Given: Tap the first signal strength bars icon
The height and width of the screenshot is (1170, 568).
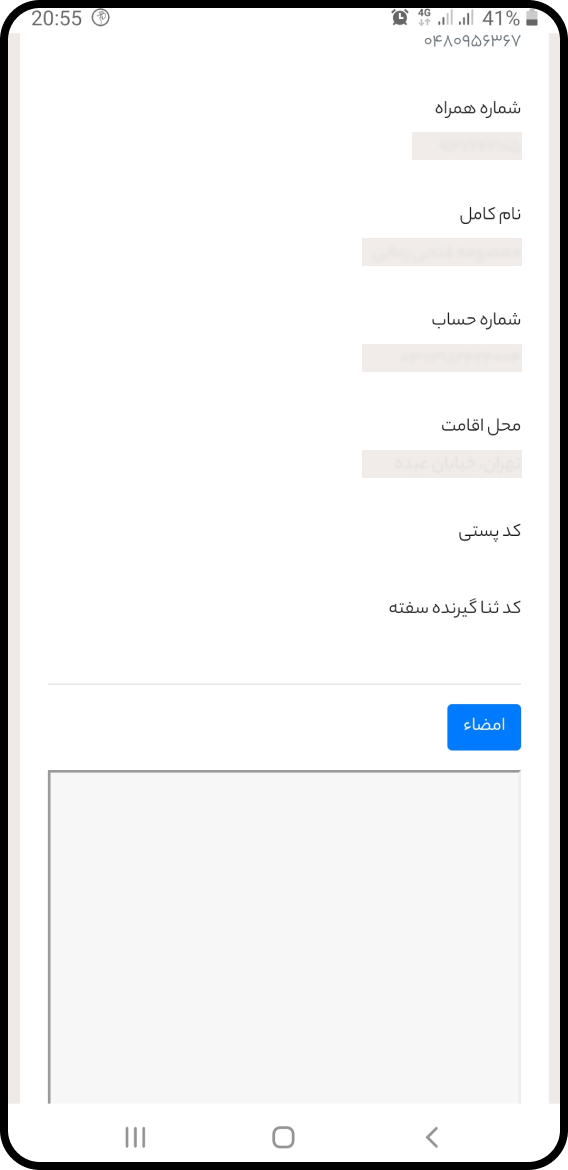Looking at the screenshot, I should pyautogui.click(x=446, y=17).
